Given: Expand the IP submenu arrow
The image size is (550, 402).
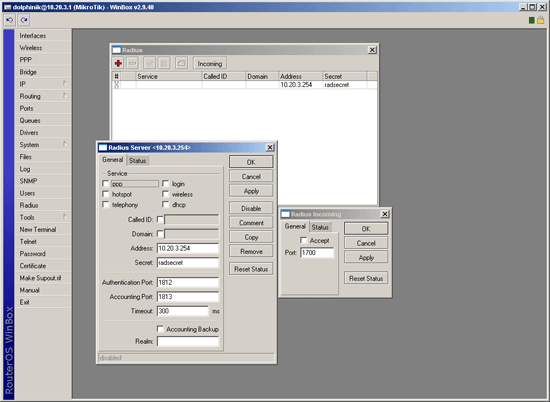Looking at the screenshot, I should [x=65, y=83].
